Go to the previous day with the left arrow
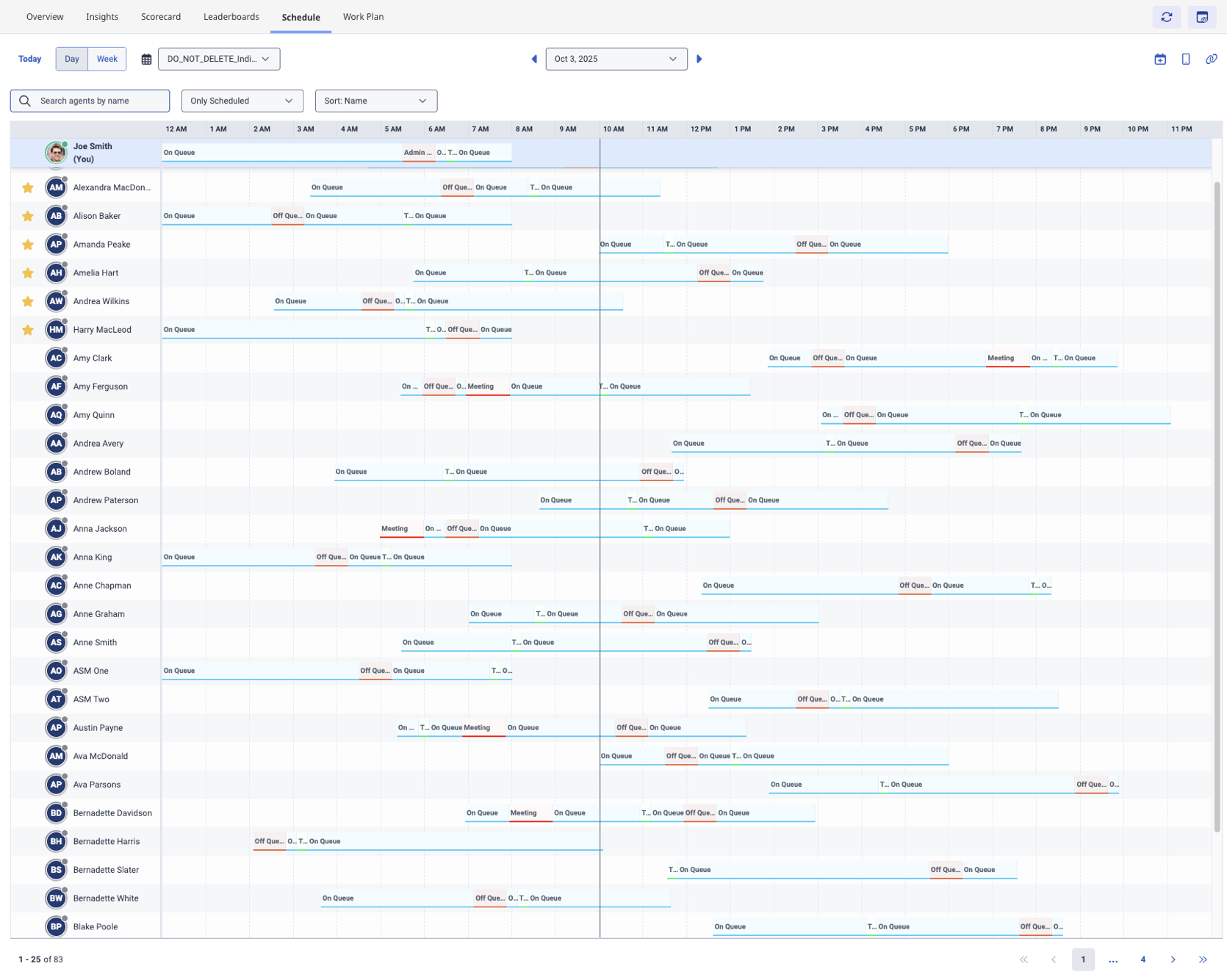The image size is (1227, 980). coord(534,59)
